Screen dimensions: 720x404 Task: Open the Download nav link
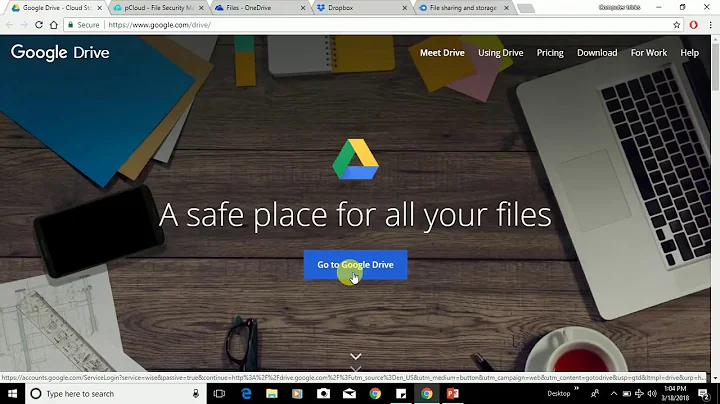click(597, 53)
